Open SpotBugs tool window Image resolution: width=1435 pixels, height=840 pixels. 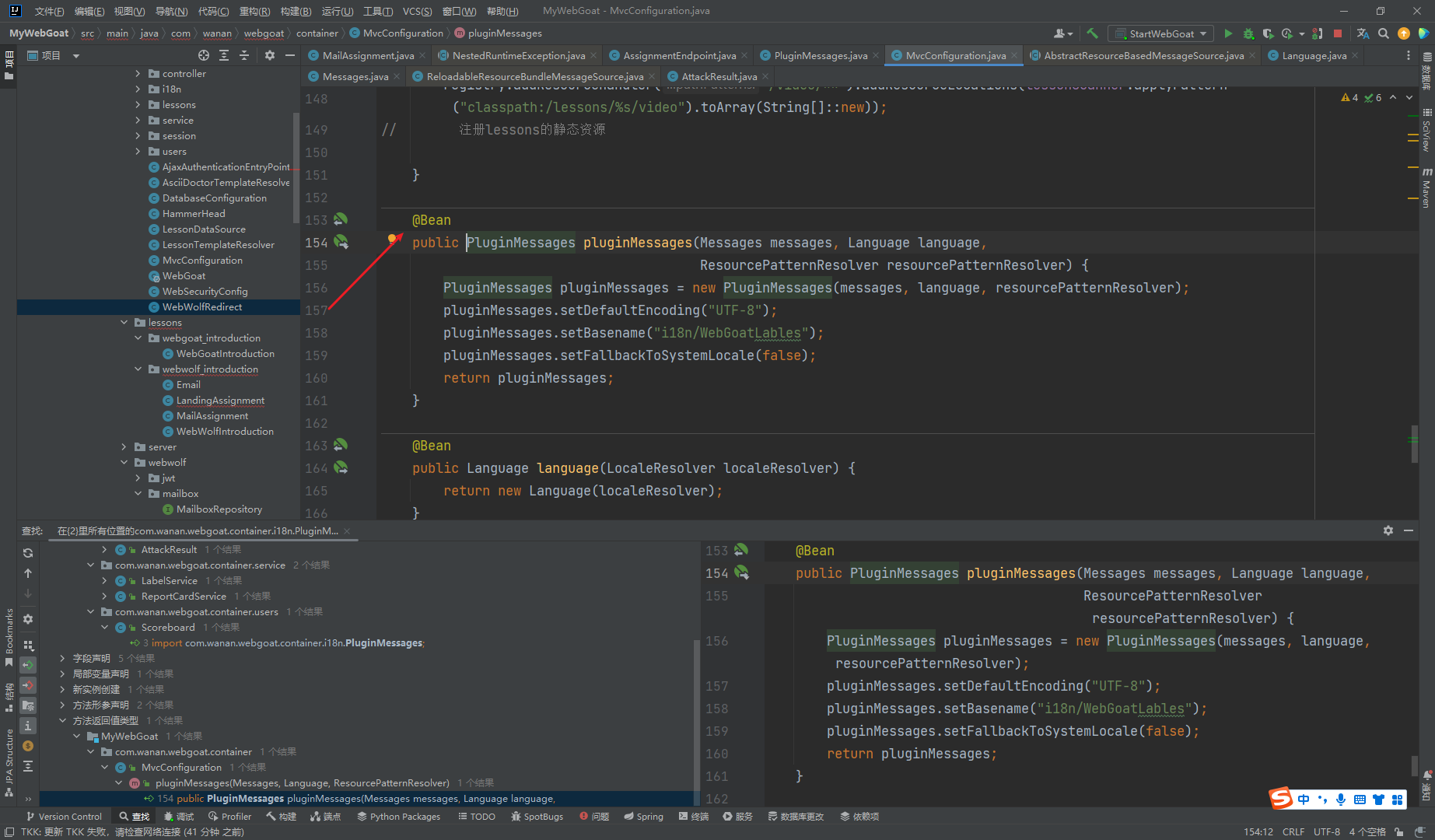pos(537,817)
